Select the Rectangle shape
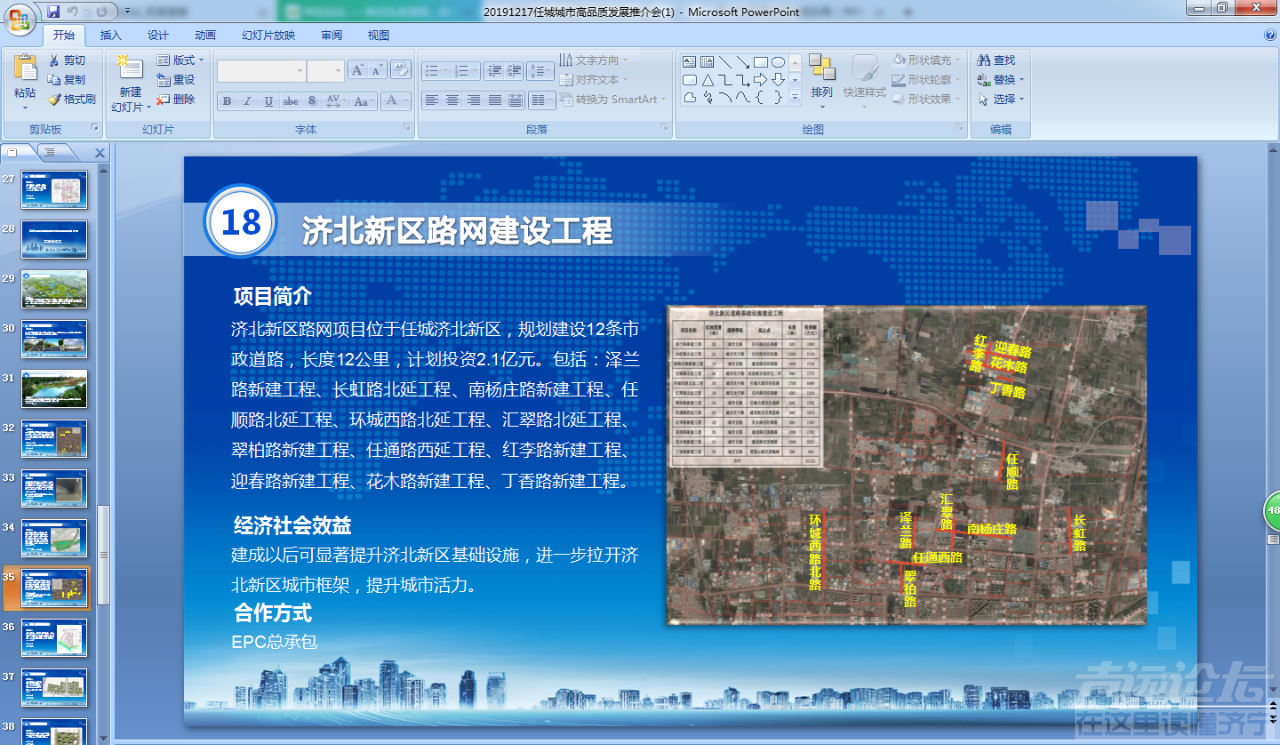1280x745 pixels. [x=760, y=62]
